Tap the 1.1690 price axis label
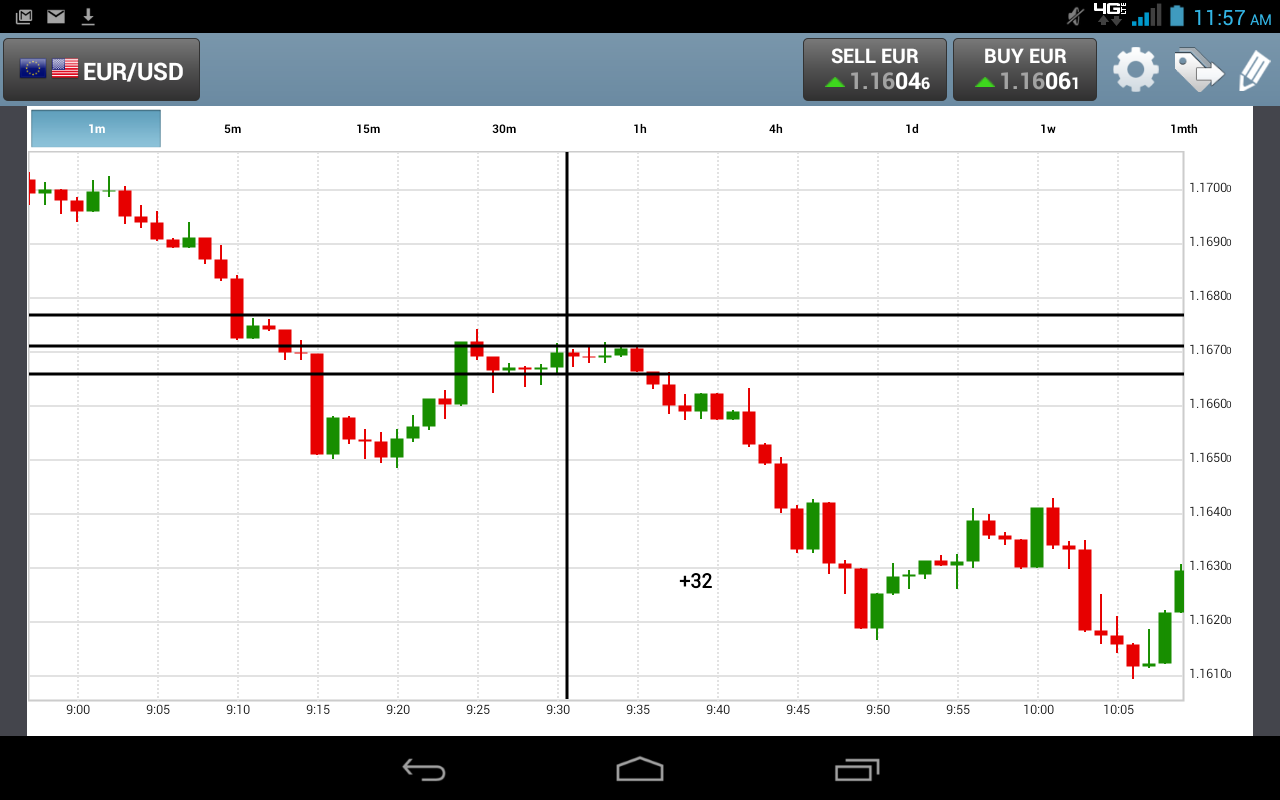This screenshot has height=800, width=1280. click(1210, 242)
